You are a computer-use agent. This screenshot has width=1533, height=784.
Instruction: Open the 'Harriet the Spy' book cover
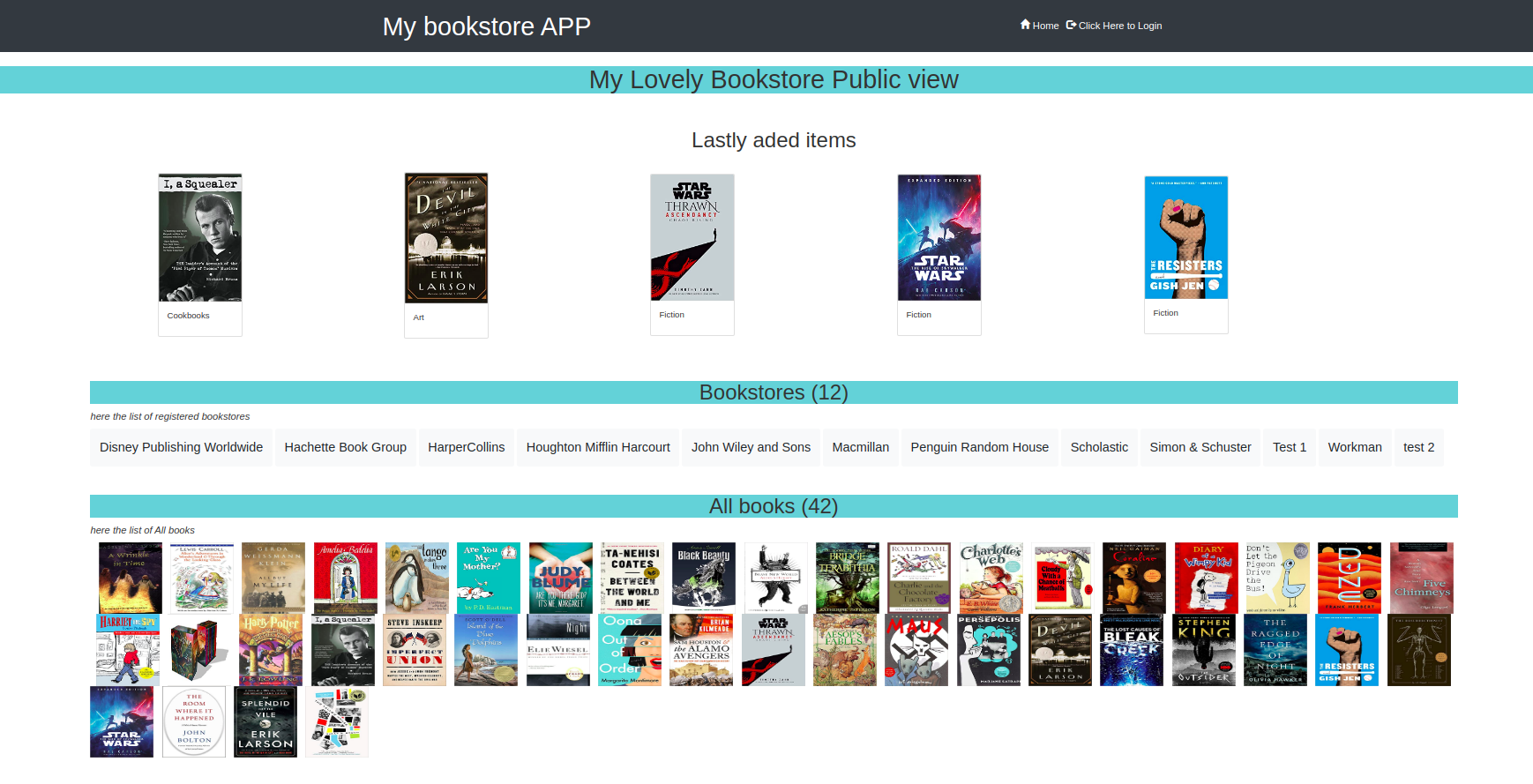point(128,650)
